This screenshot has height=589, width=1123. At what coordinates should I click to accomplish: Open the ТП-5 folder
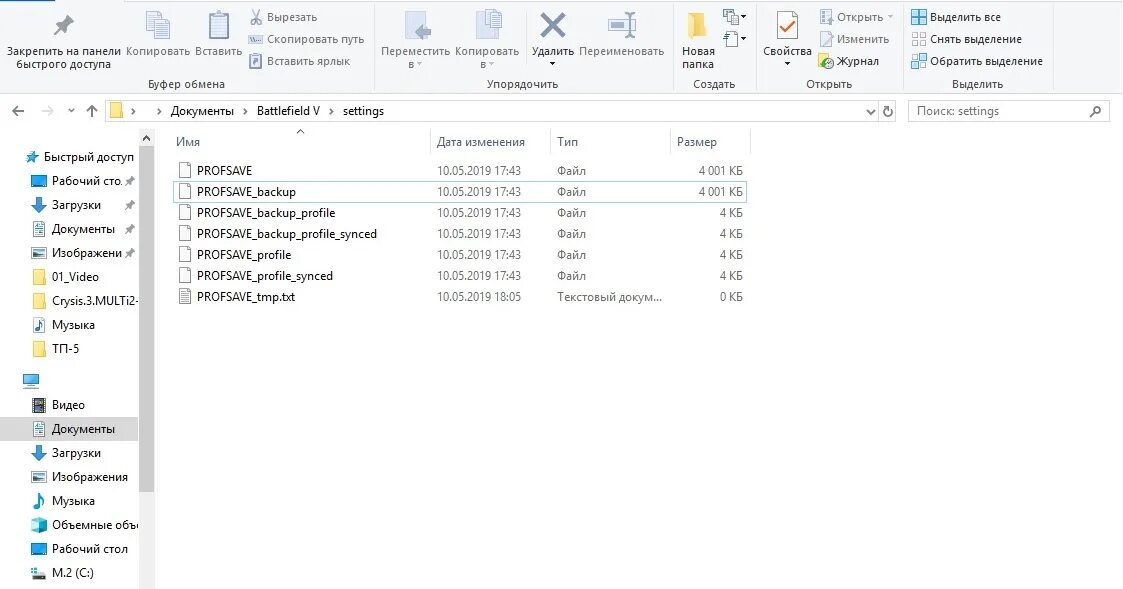[56, 349]
